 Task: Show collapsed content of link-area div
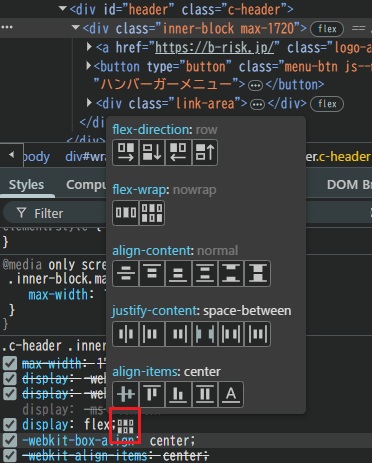point(257,105)
